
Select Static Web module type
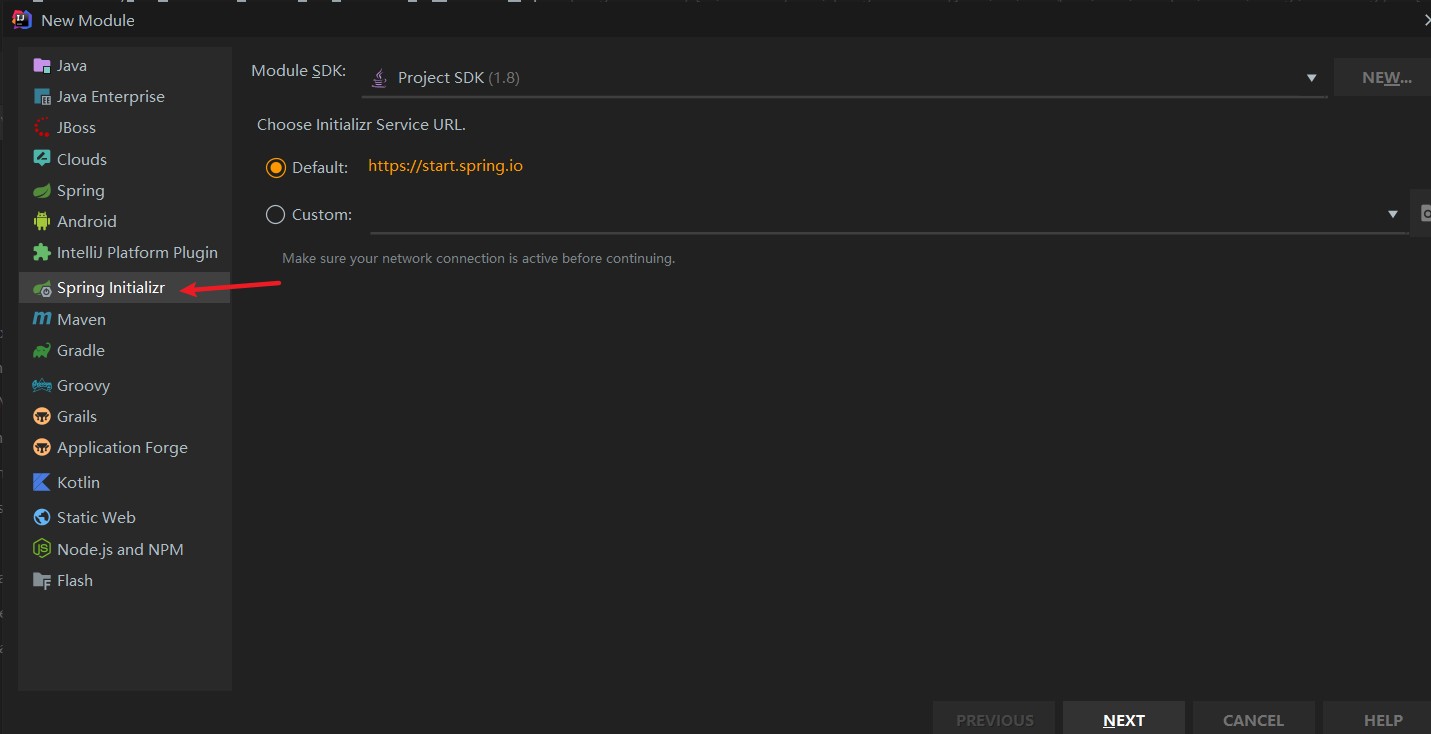124,517
